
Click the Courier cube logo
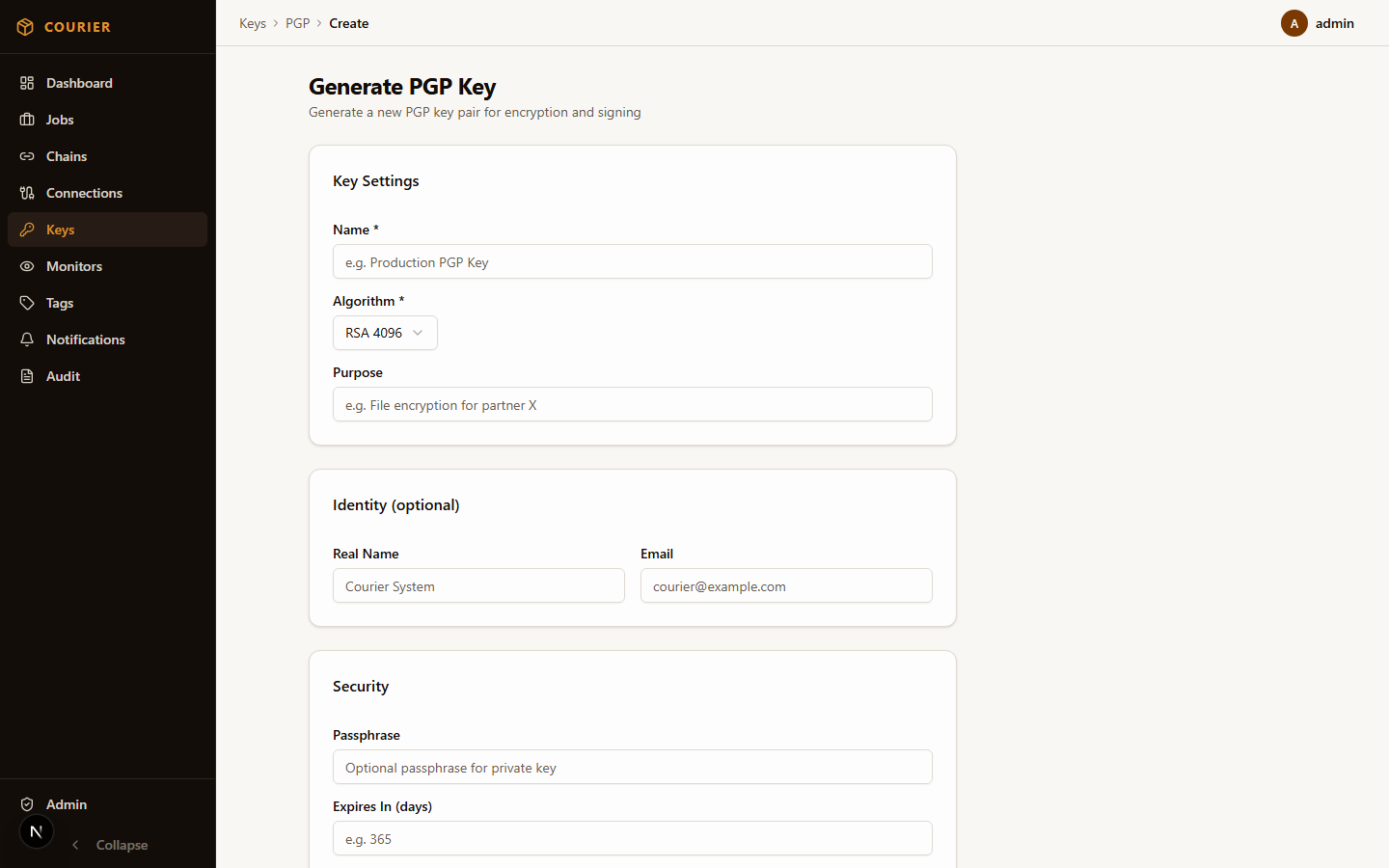tap(24, 26)
